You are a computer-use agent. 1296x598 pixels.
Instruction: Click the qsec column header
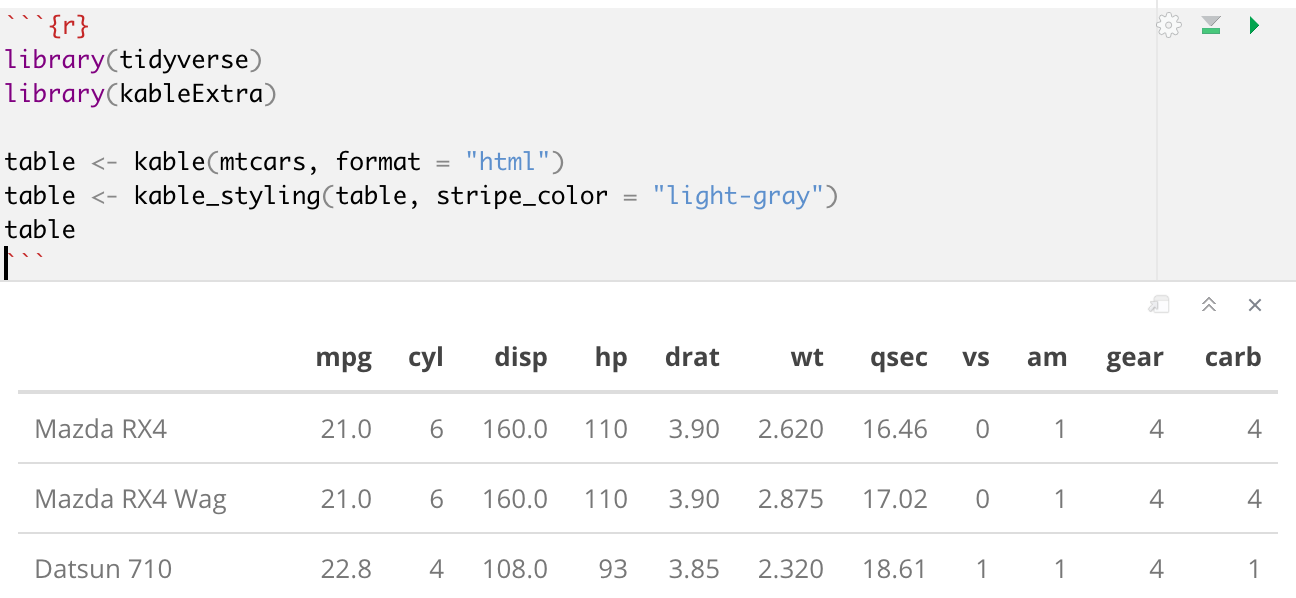coord(897,357)
